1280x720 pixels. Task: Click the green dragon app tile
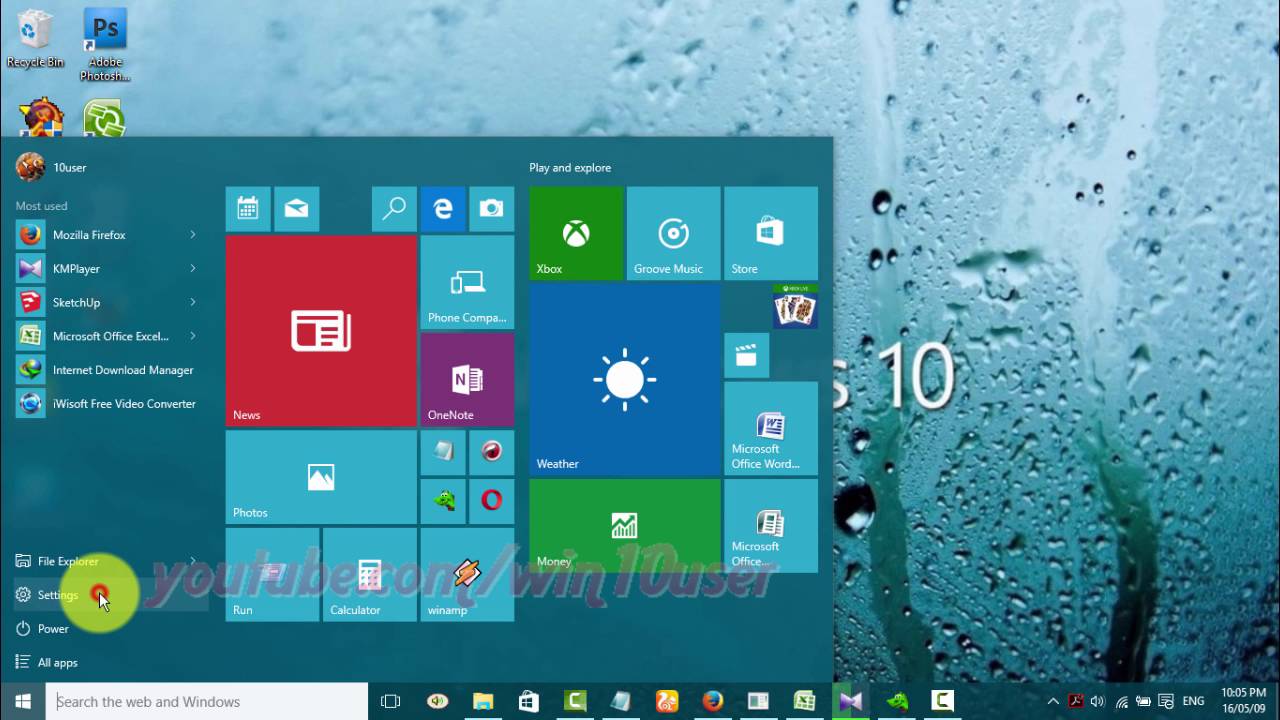point(443,501)
